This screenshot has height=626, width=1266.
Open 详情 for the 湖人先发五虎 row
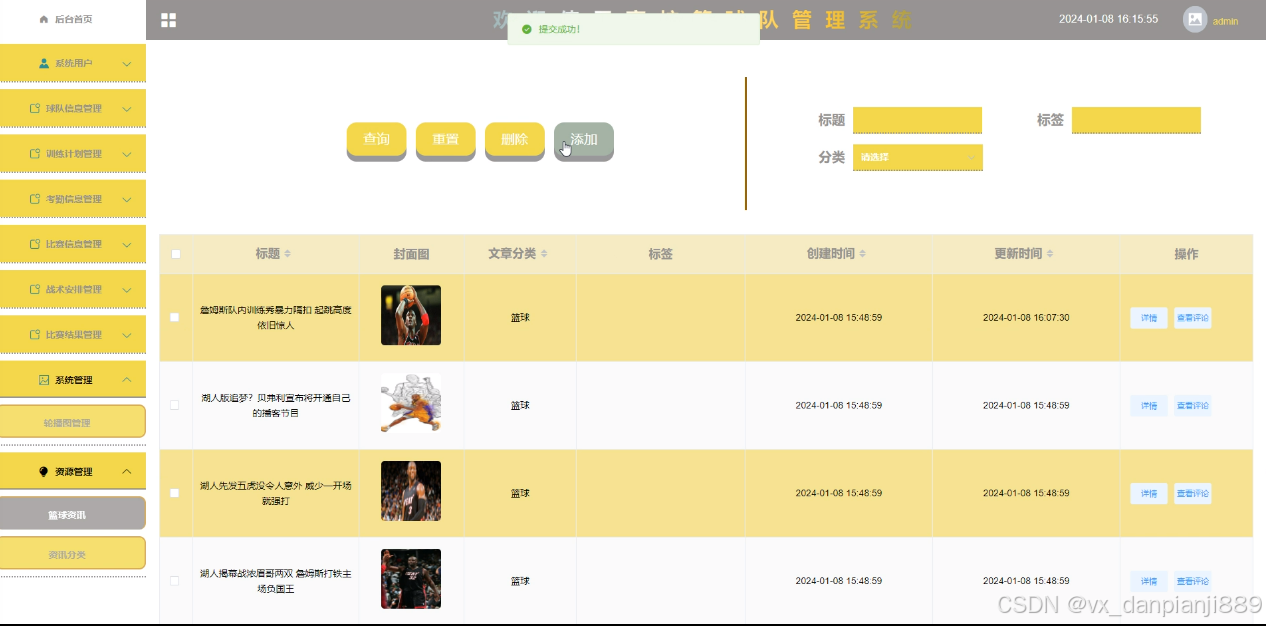click(1149, 493)
